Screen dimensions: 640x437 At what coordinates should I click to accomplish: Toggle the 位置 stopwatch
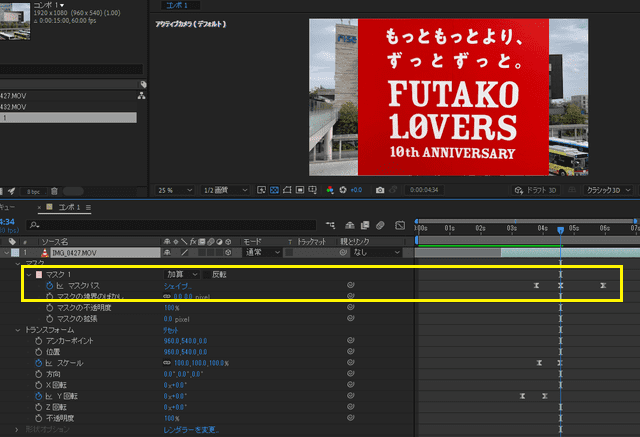(38, 352)
